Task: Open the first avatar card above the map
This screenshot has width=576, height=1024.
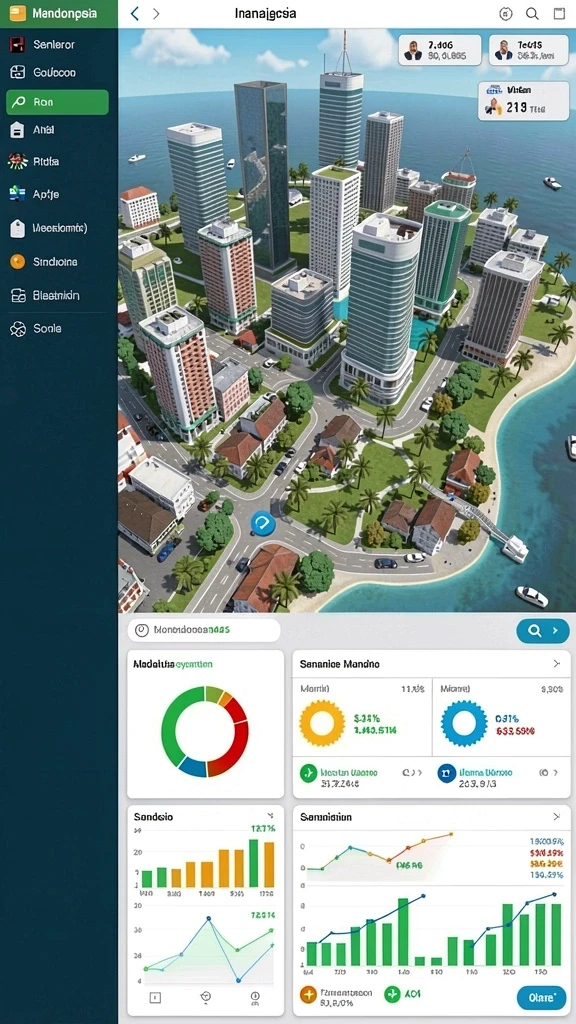Action: (440, 50)
